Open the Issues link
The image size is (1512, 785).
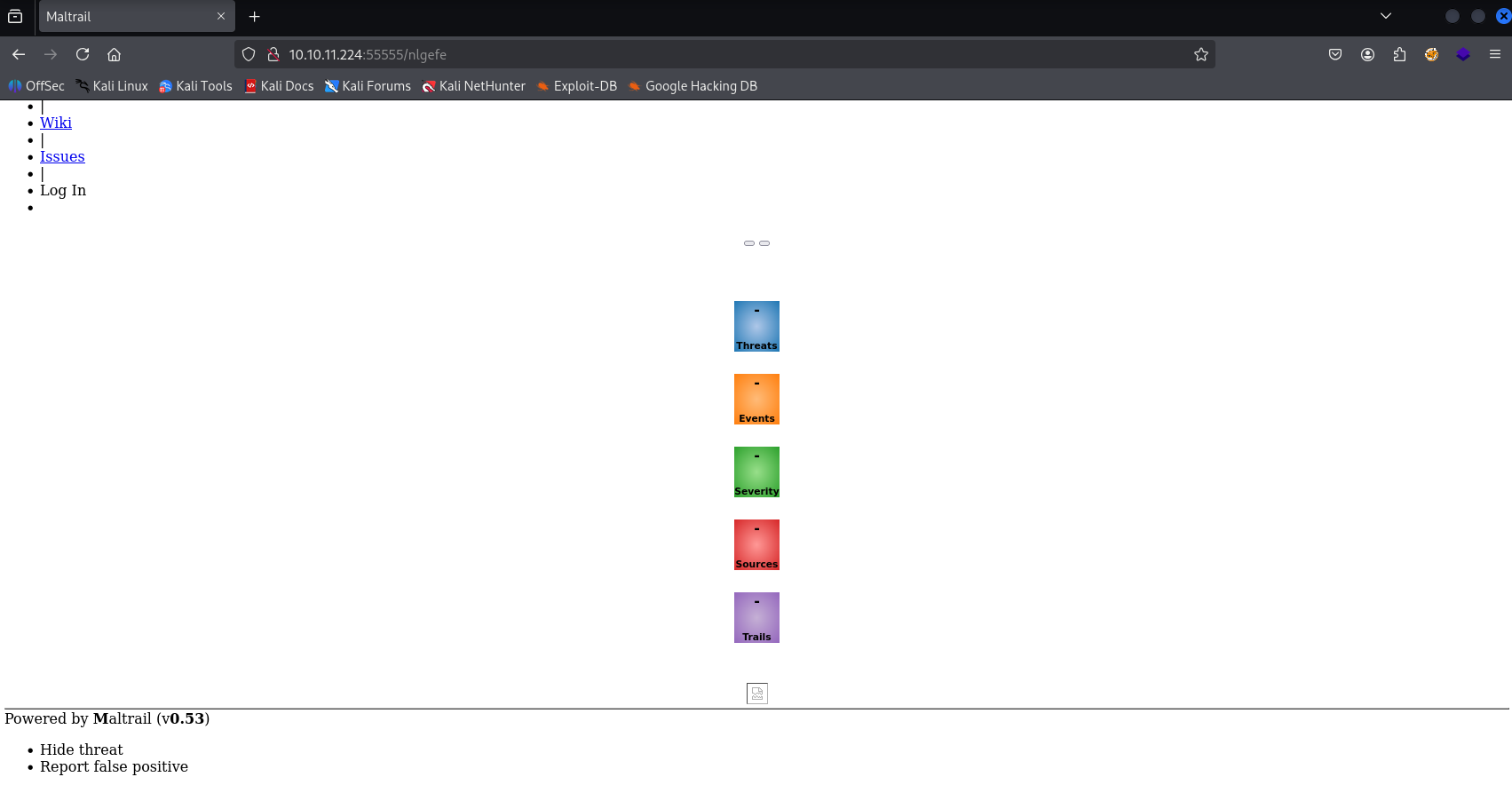(x=62, y=156)
